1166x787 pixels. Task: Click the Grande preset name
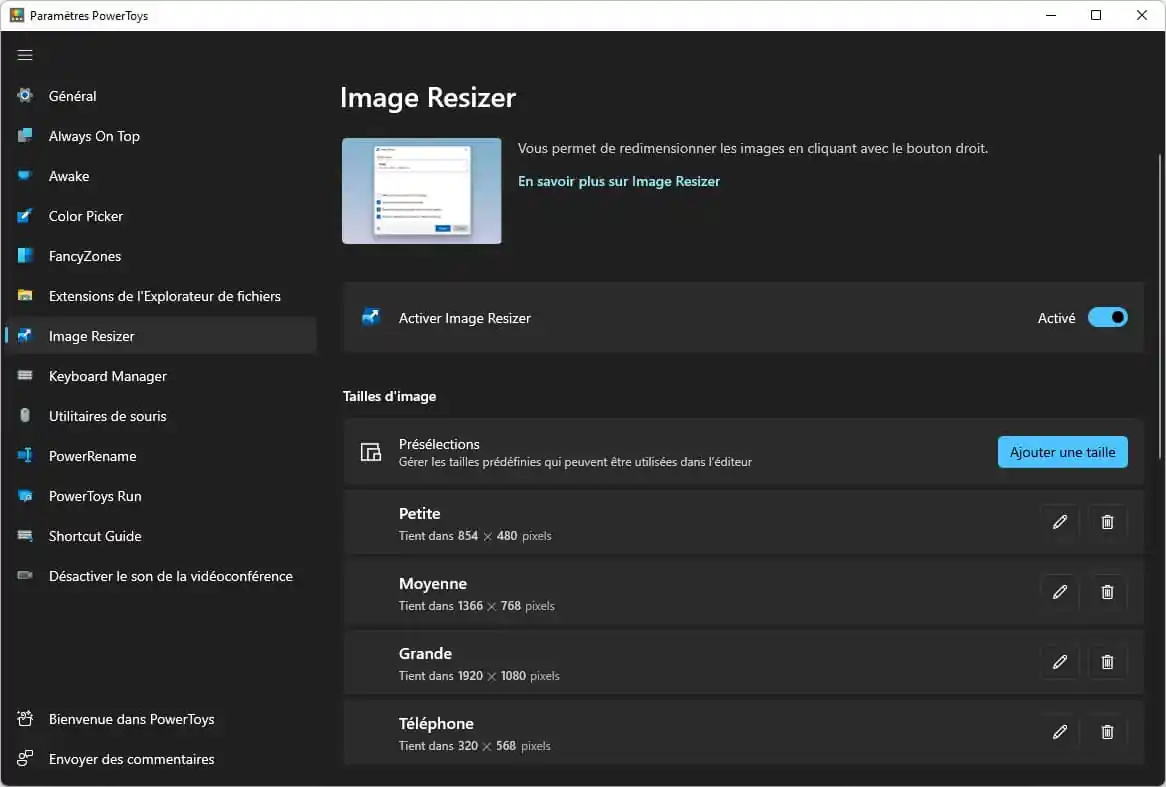[425, 654]
